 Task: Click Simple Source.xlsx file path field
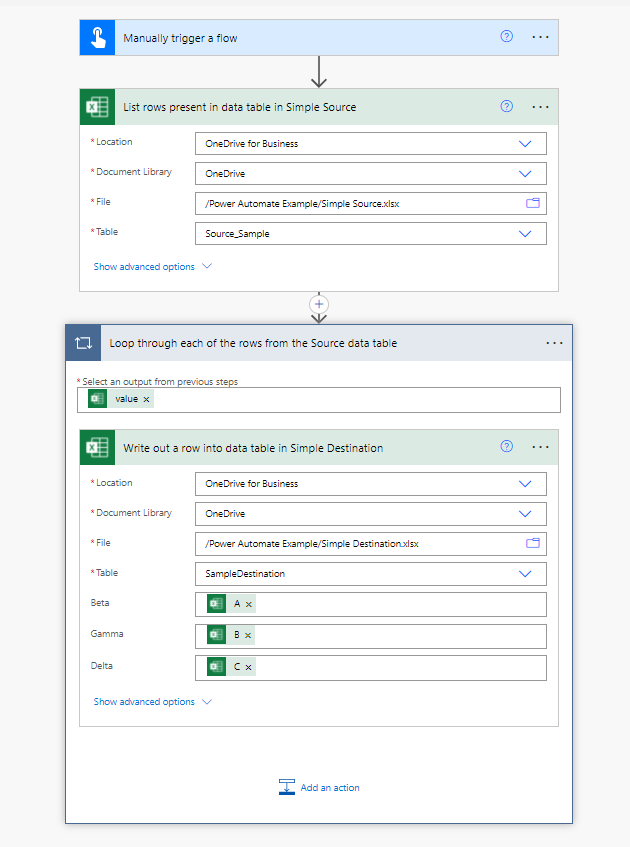pos(371,204)
